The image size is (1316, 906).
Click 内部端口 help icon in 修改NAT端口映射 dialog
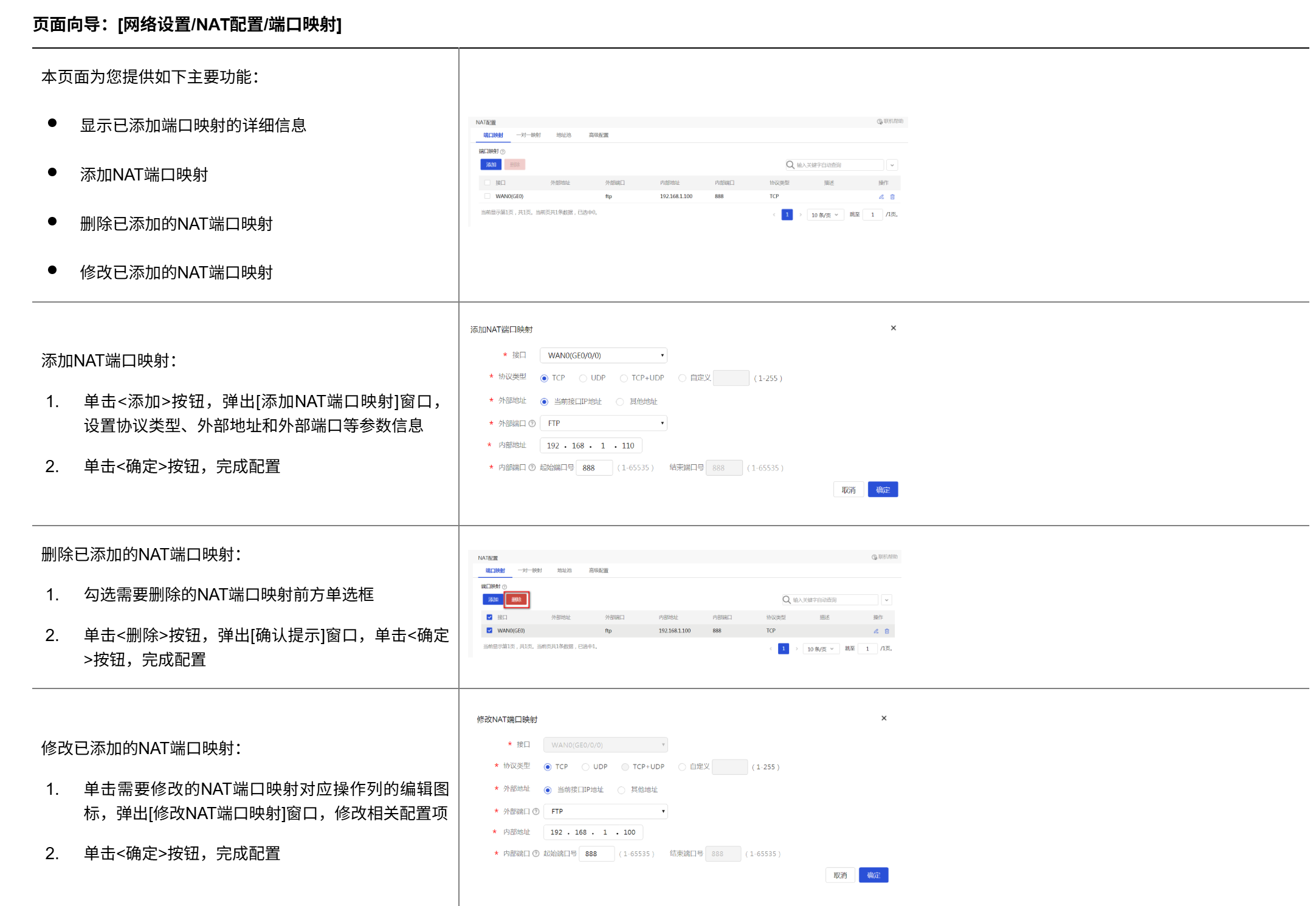[536, 854]
